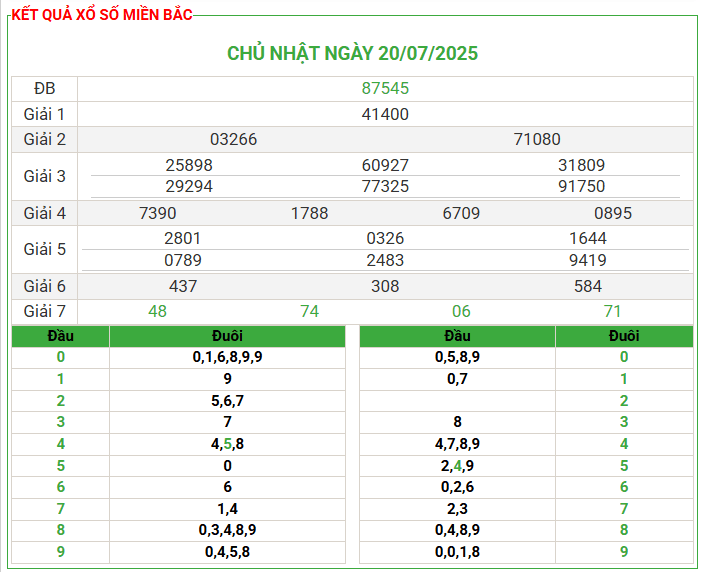Click the head digits cell '0,5,8,9'
This screenshot has height=572, width=702.
pyautogui.click(x=457, y=357)
